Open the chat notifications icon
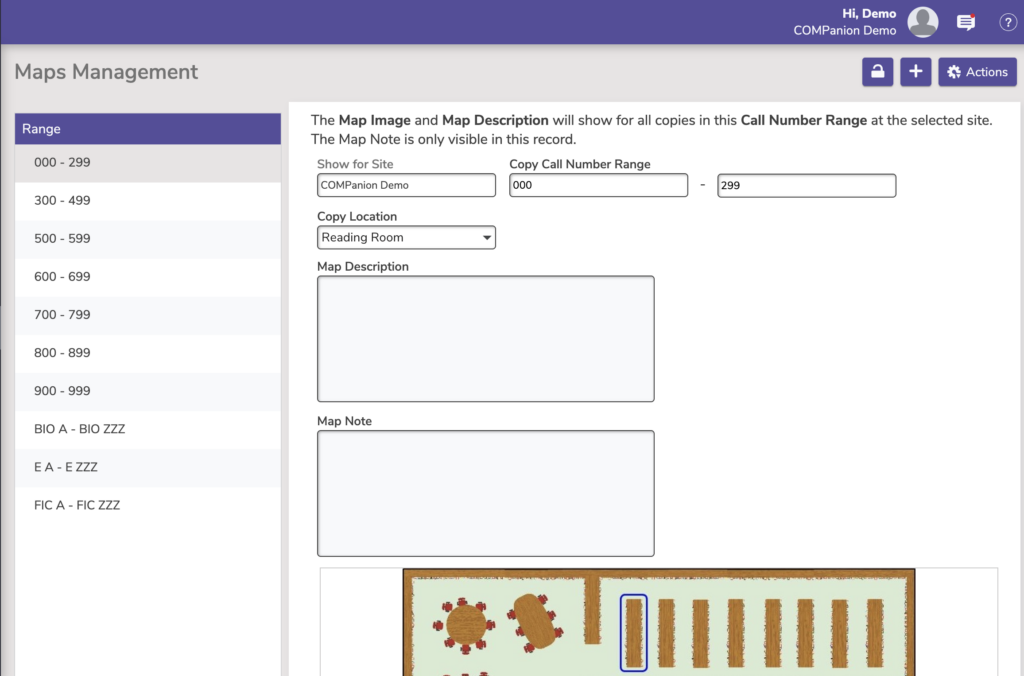The width and height of the screenshot is (1024, 676). [965, 22]
